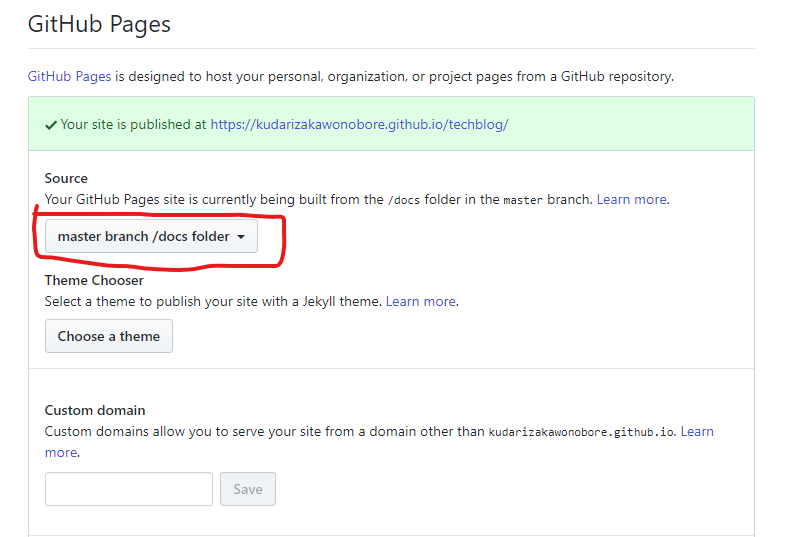Viewport: 786px width, 537px height.
Task: Focus the custom domain text field
Action: tap(129, 489)
